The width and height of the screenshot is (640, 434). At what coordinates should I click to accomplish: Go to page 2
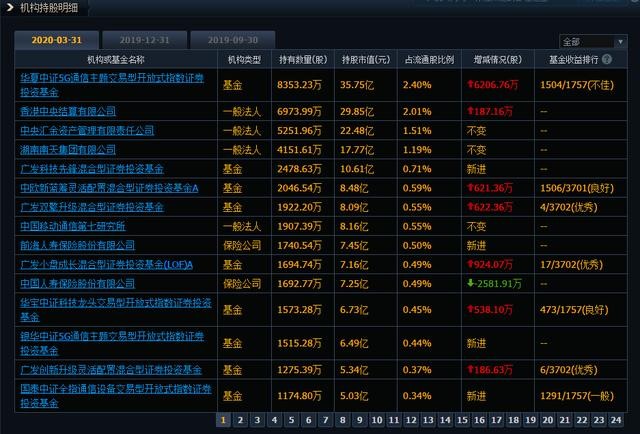click(x=240, y=420)
